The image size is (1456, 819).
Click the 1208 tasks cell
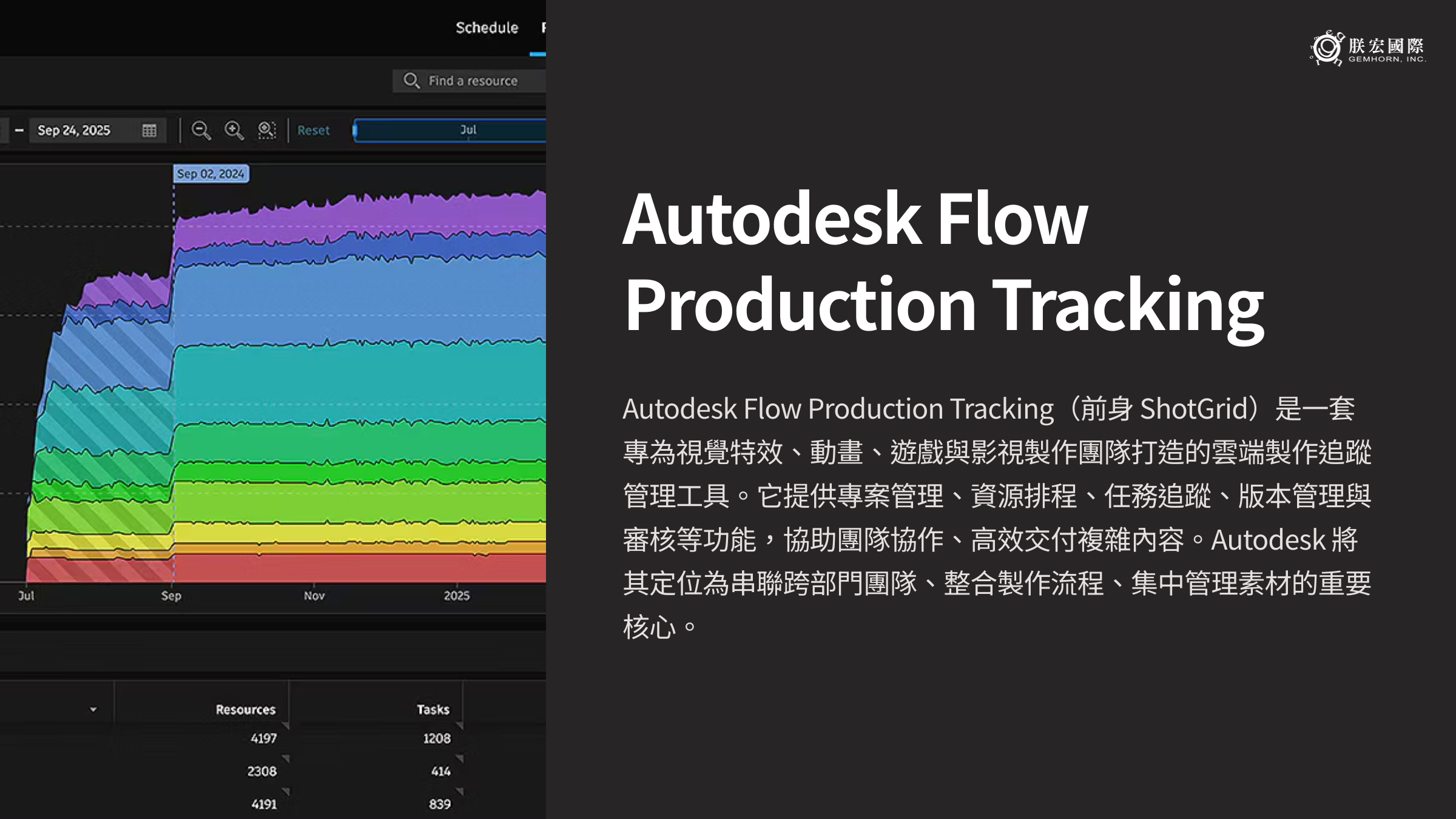[x=436, y=738]
